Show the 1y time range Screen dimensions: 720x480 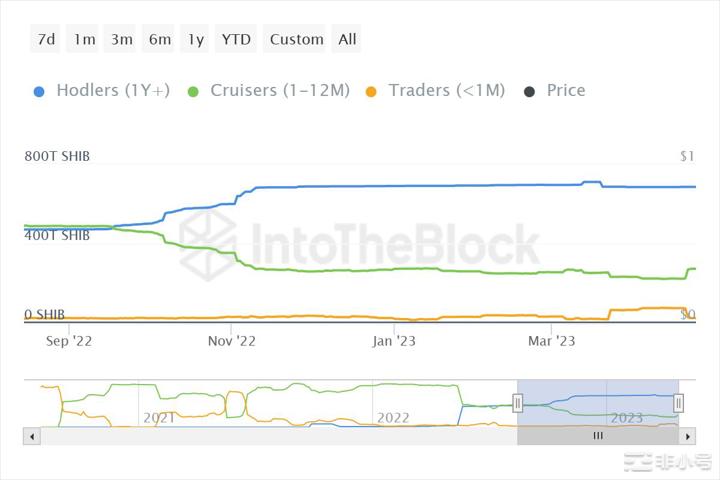point(196,39)
